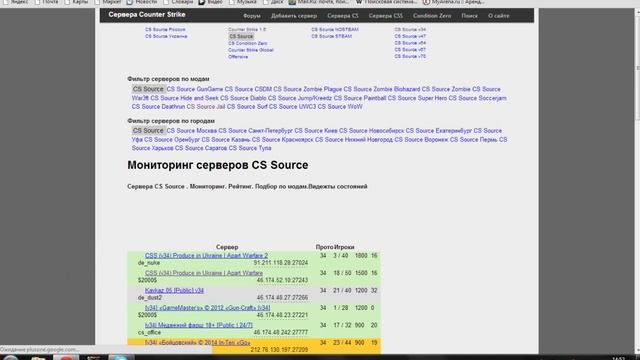Click the map name de_dust2
Image resolution: width=640 pixels, height=360 pixels.
[150, 298]
